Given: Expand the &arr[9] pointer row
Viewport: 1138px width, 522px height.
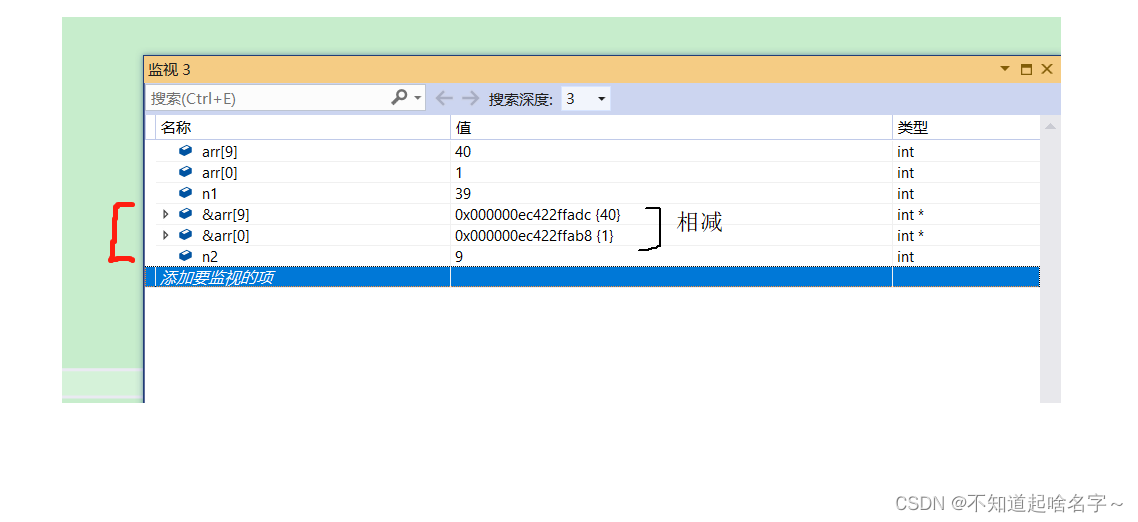Looking at the screenshot, I should pos(165,214).
